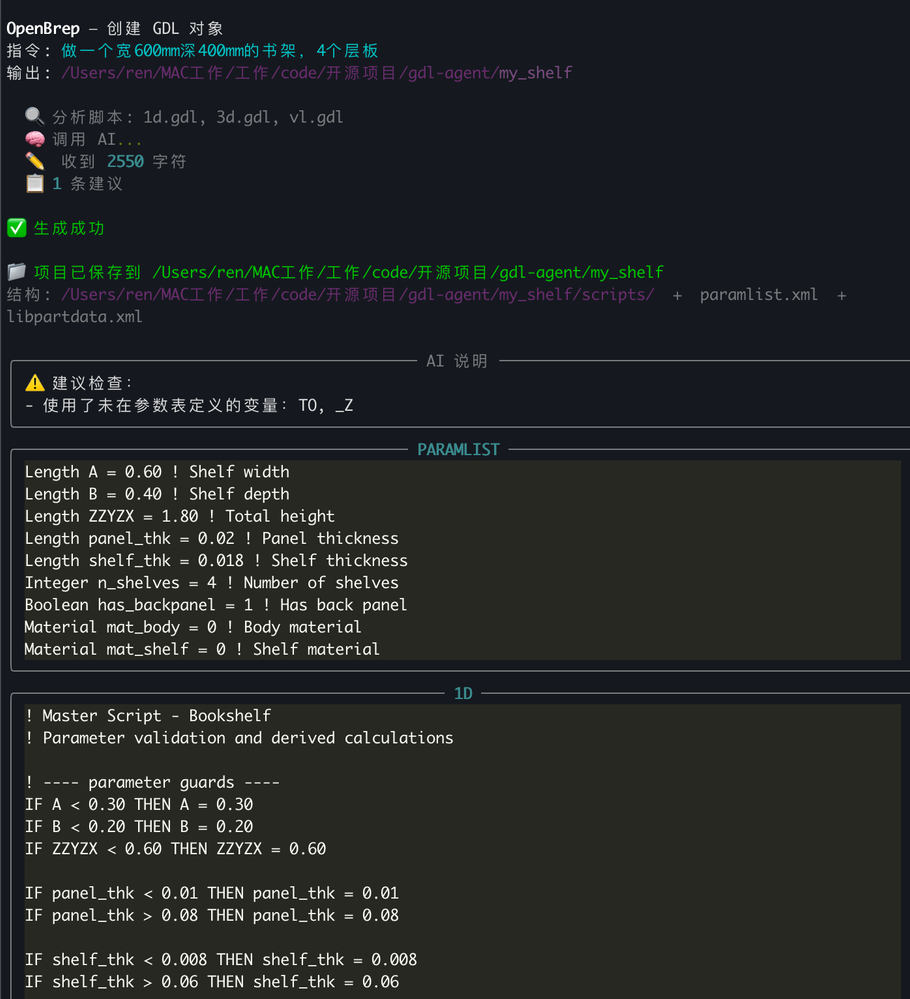Click the AI 说明 panel heading
Screen dimensions: 910x999
(457, 361)
